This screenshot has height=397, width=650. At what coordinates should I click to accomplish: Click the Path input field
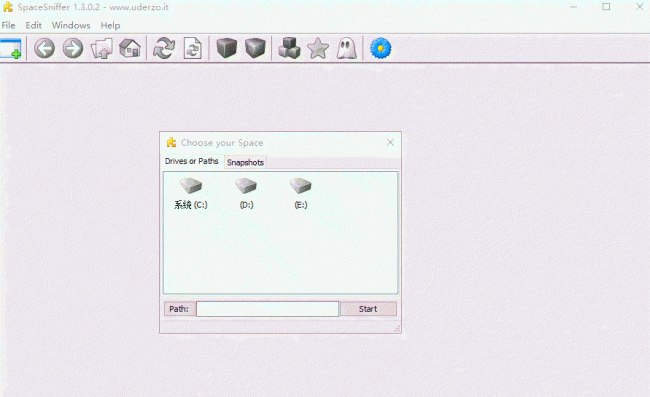click(267, 309)
